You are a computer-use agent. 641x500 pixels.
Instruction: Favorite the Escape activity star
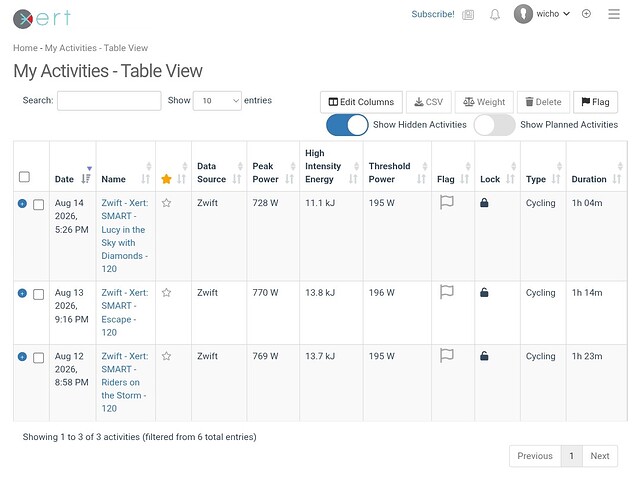coord(166,293)
